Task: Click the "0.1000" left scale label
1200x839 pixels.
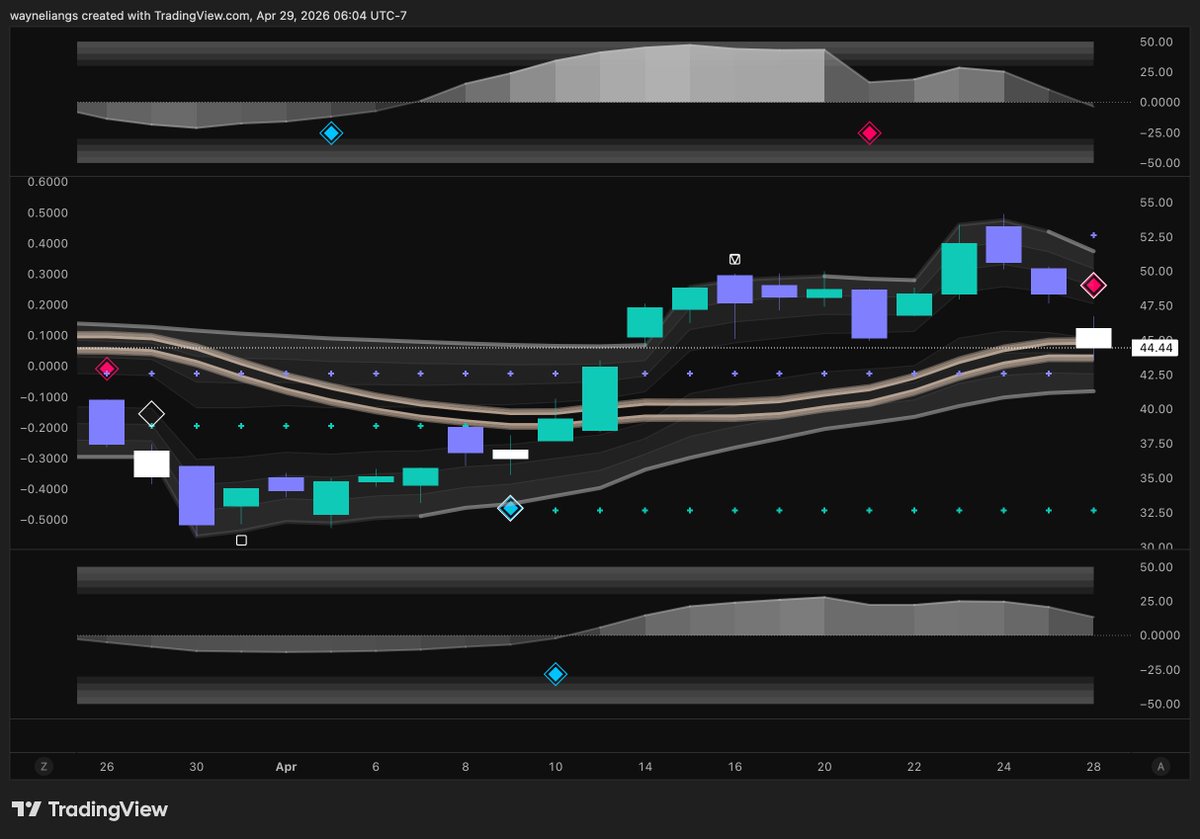Action: coord(47,336)
